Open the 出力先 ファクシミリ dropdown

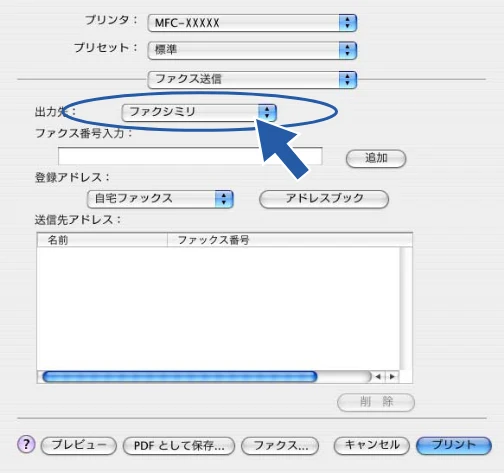point(199,112)
